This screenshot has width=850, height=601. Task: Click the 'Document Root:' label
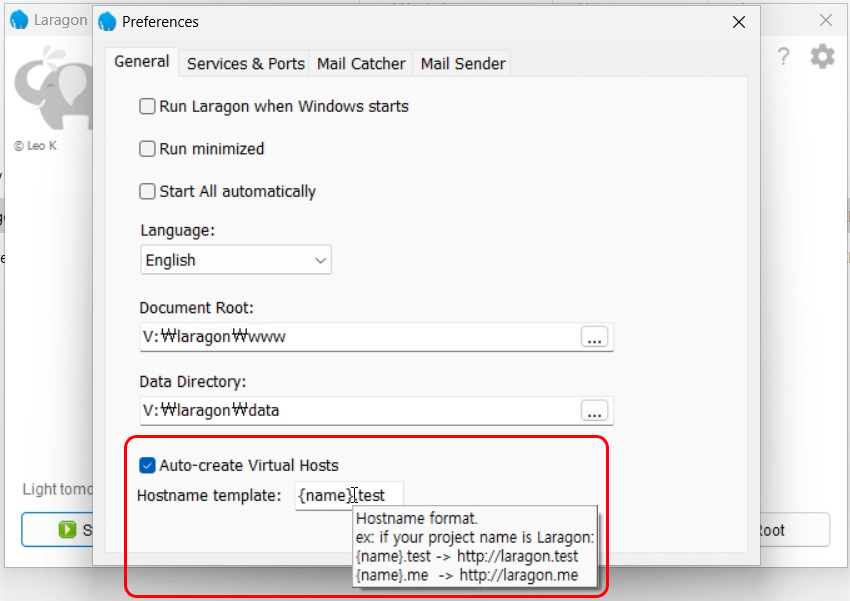[x=197, y=308]
